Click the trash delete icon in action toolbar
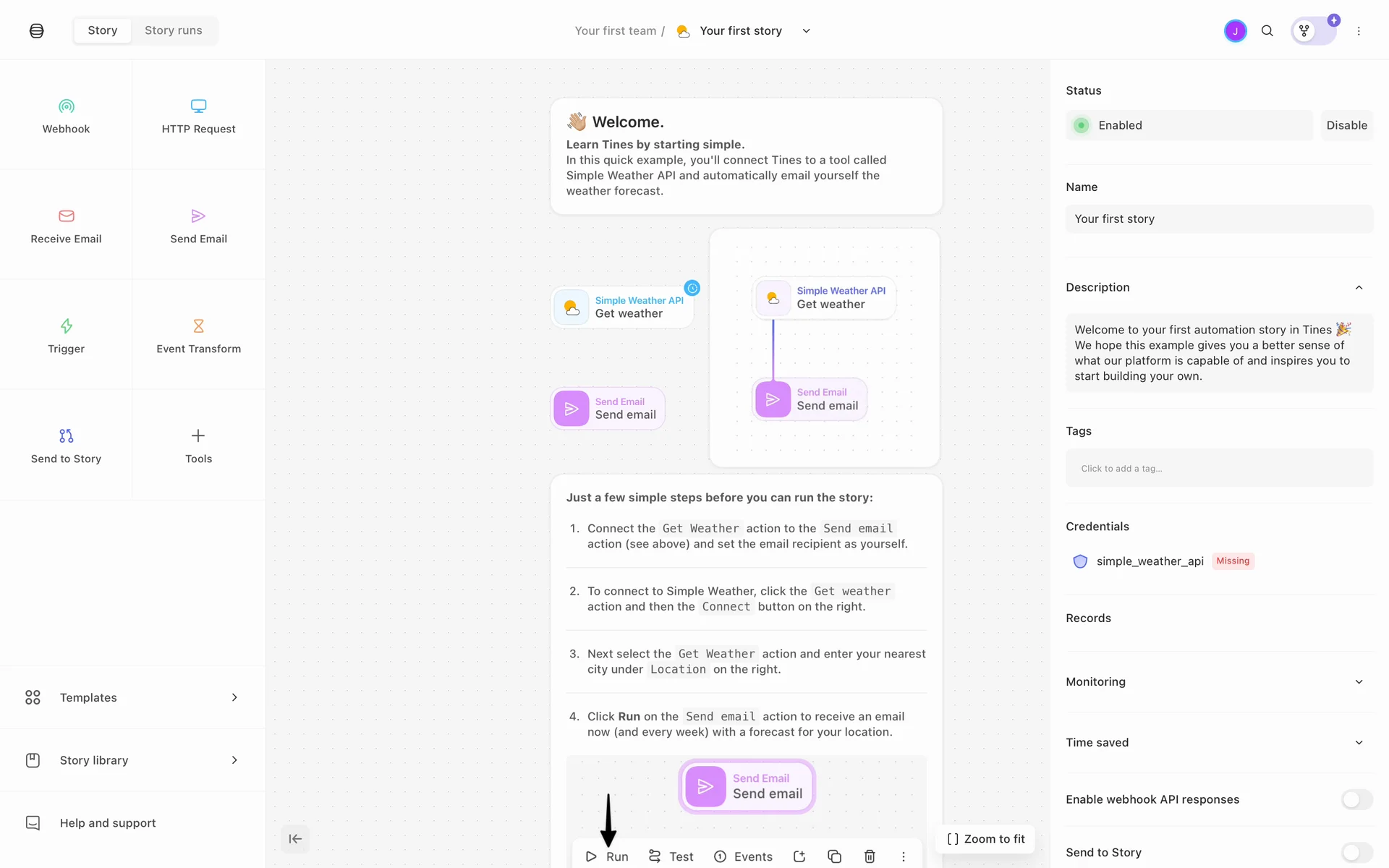Viewport: 1389px width, 868px height. 870,856
